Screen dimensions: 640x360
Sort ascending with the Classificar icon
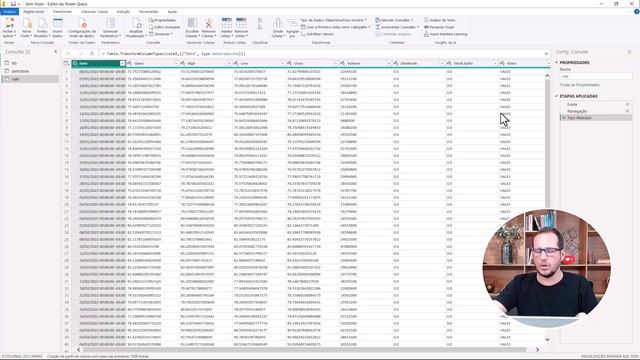(x=260, y=20)
